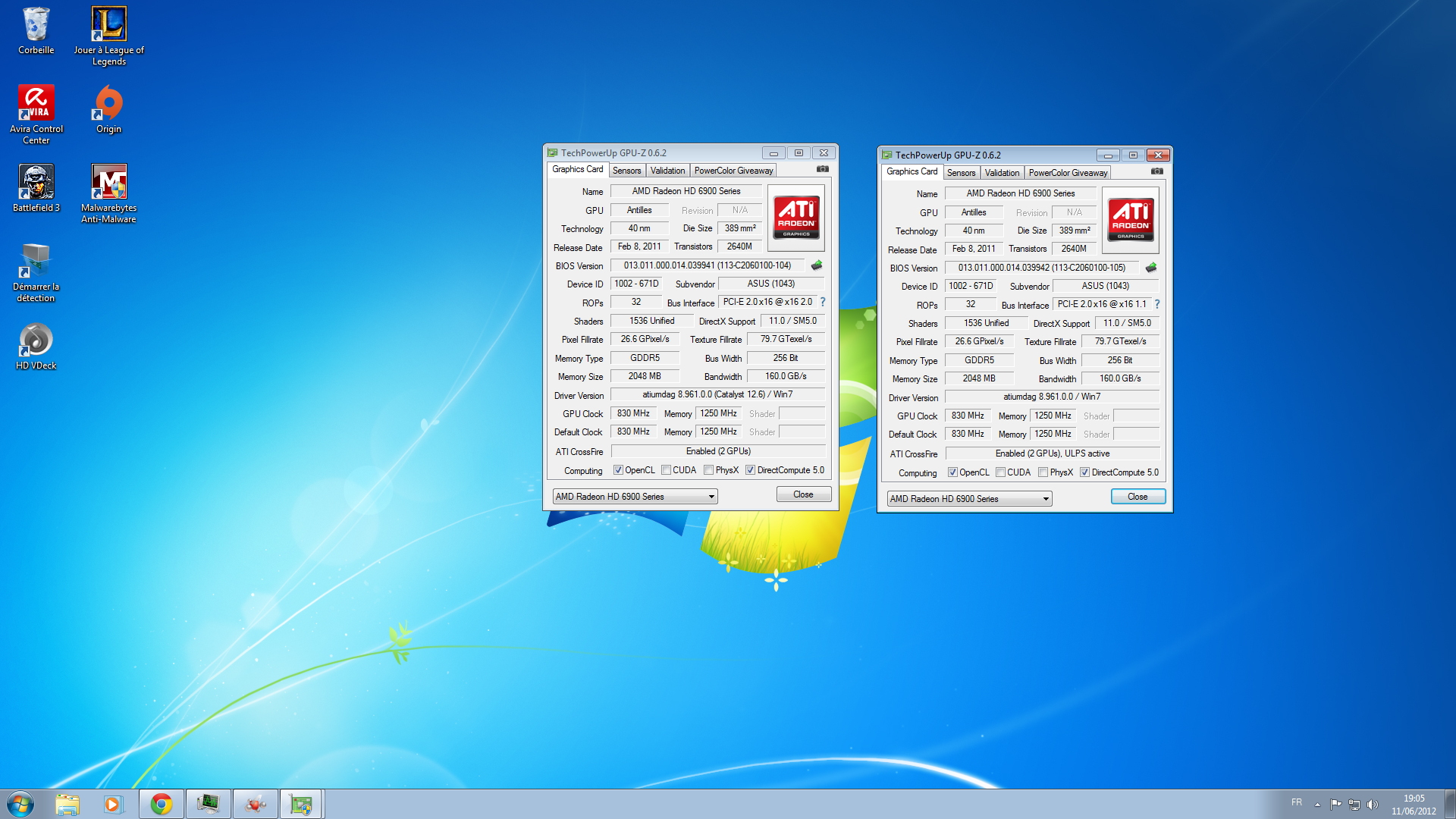Click the GPU Clock 830 MHz field in right GPU-Z
Viewport: 1456px width, 819px height.
point(968,416)
